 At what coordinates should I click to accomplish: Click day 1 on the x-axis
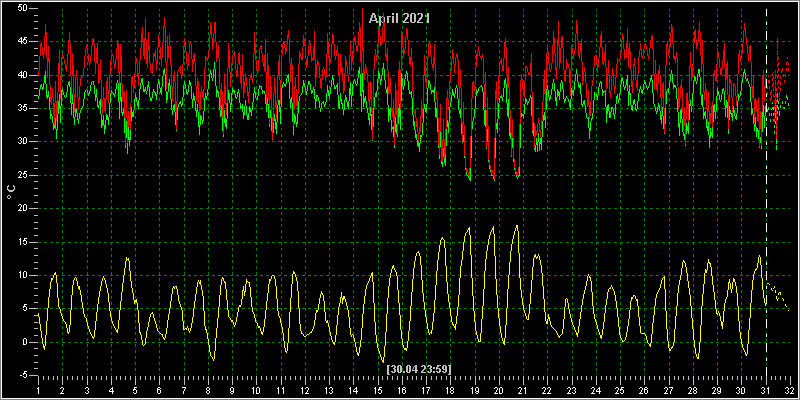[39, 389]
